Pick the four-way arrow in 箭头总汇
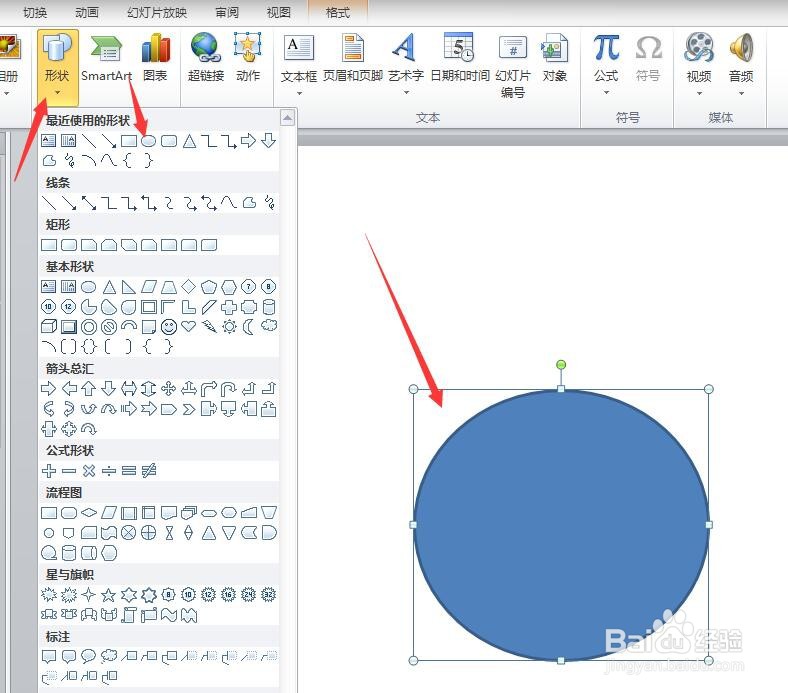This screenshot has width=788, height=693. 169,388
